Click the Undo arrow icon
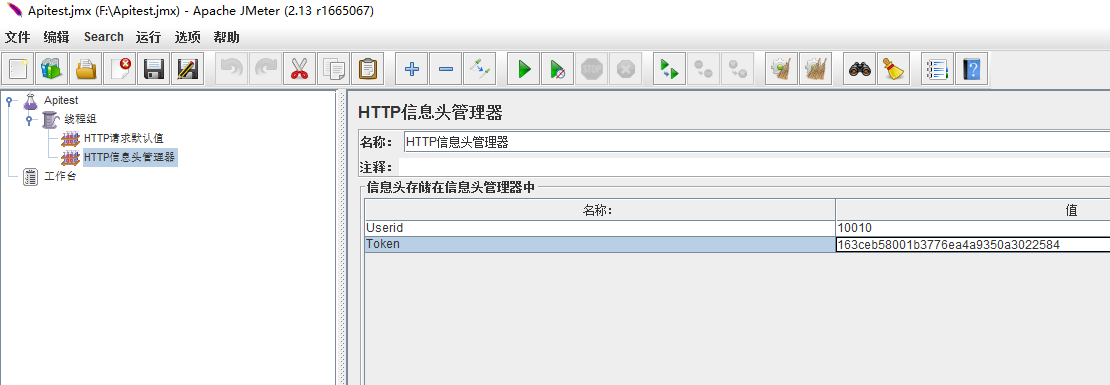Image resolution: width=1110 pixels, height=385 pixels. click(x=232, y=69)
